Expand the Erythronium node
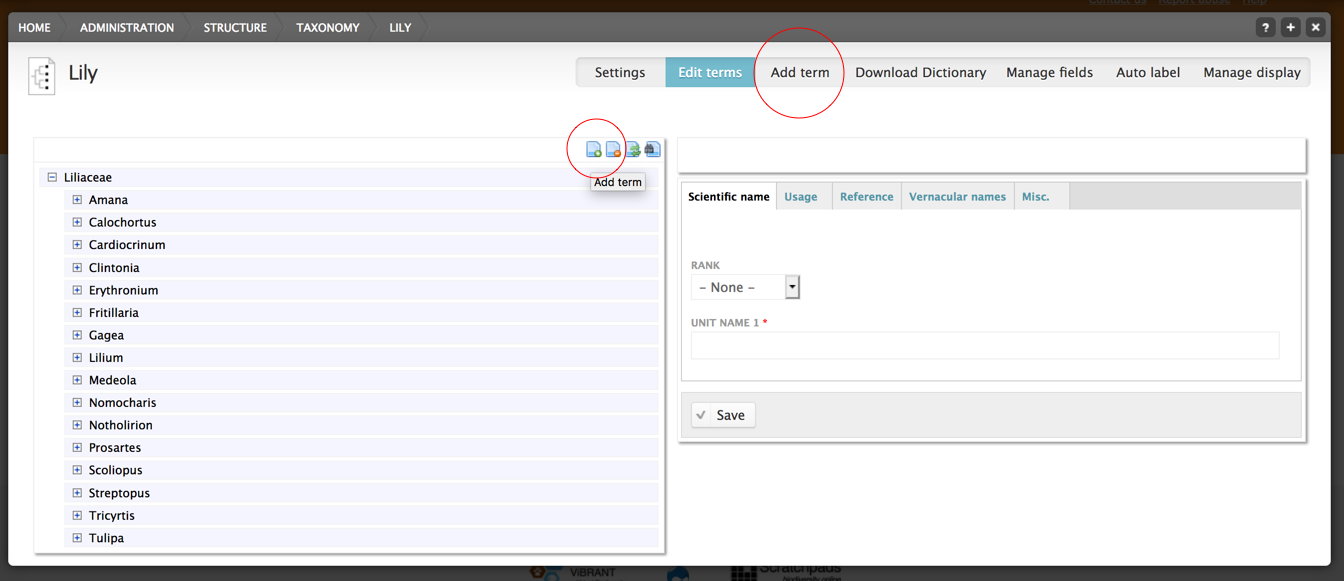This screenshot has width=1344, height=581. tap(77, 290)
